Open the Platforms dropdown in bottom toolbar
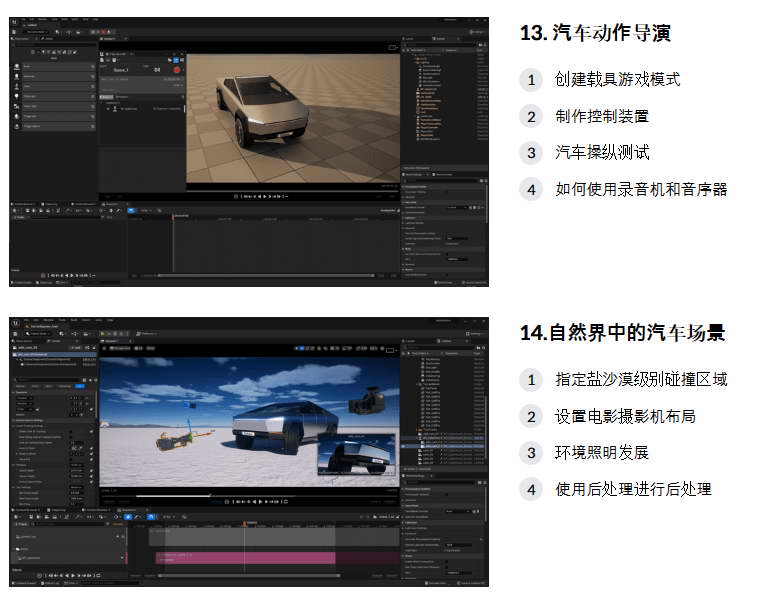 coord(146,334)
